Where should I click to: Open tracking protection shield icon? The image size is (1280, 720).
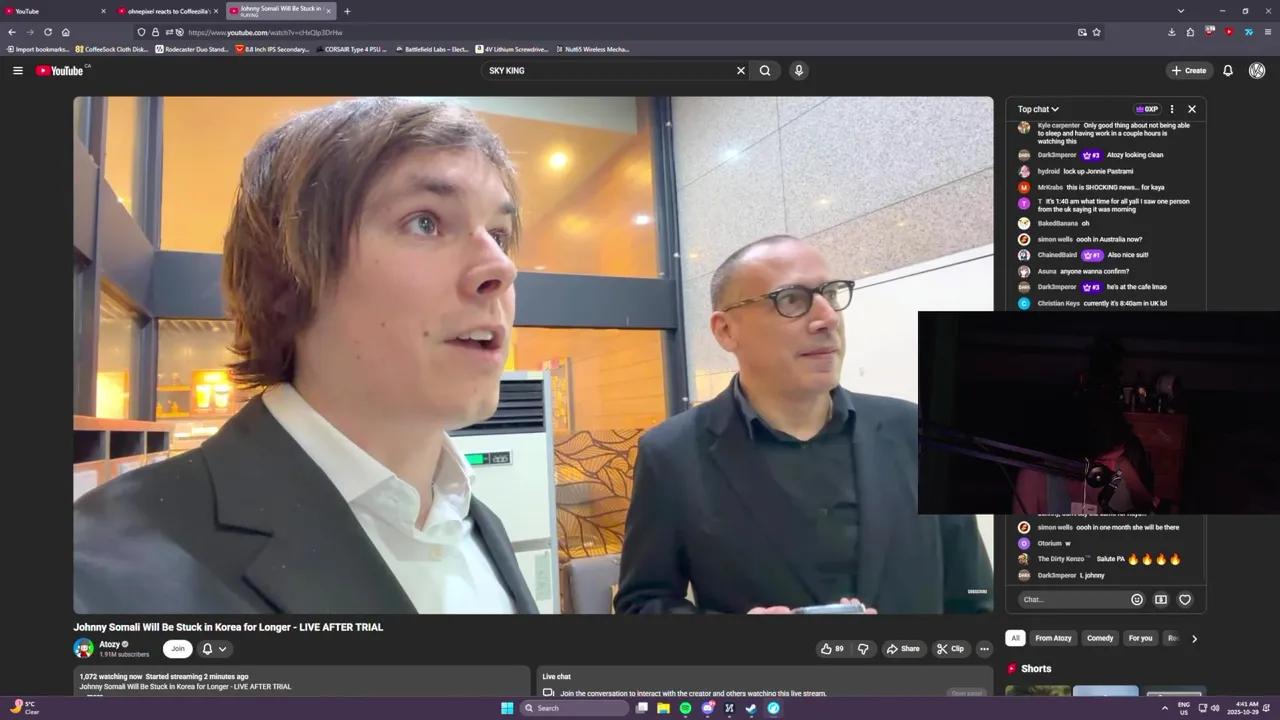[141, 32]
